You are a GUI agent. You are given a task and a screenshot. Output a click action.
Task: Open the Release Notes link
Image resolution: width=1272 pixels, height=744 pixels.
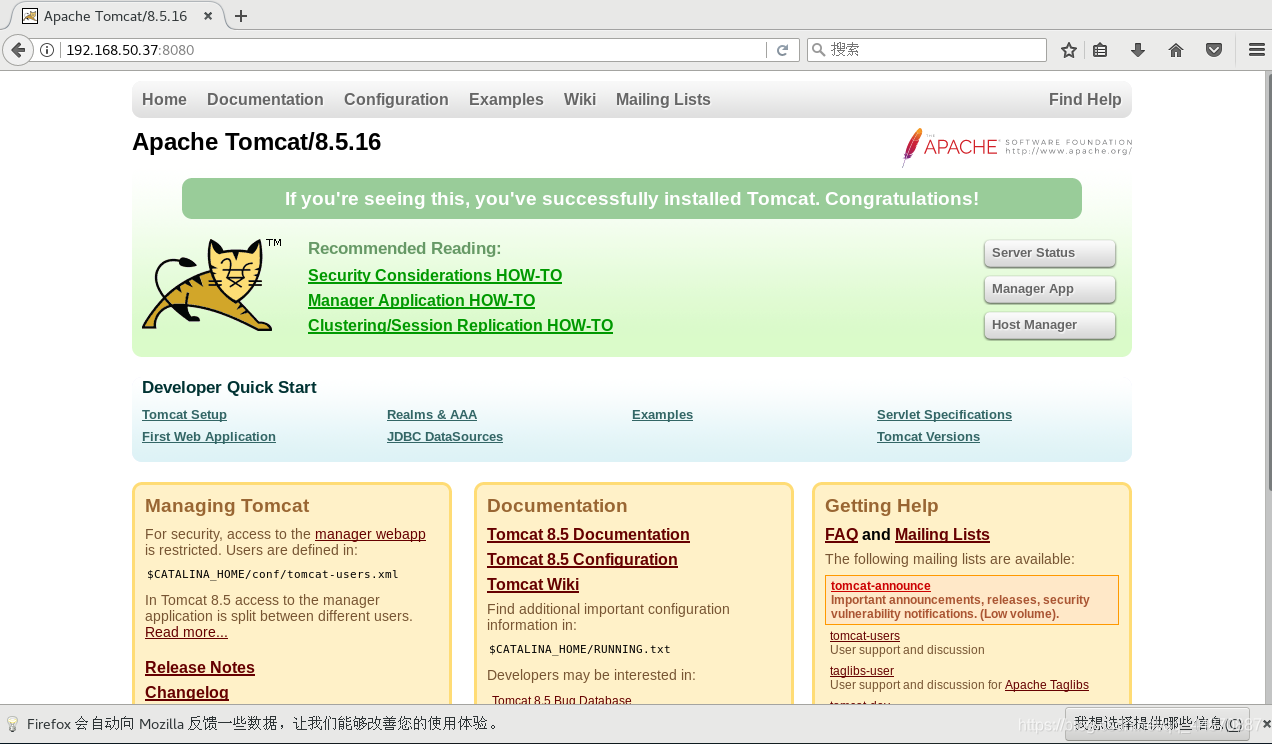[200, 667]
